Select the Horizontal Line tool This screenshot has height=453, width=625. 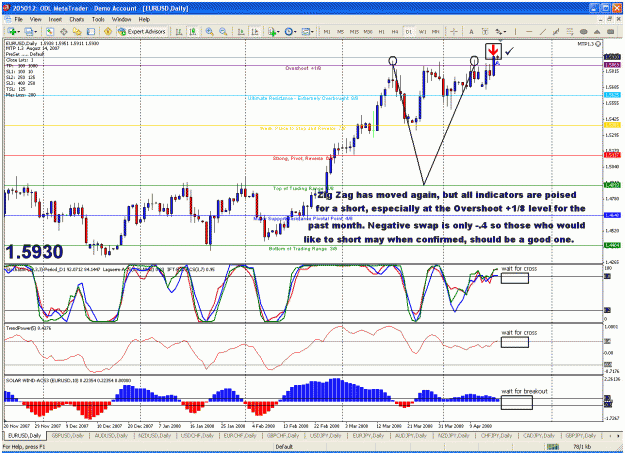click(x=529, y=32)
